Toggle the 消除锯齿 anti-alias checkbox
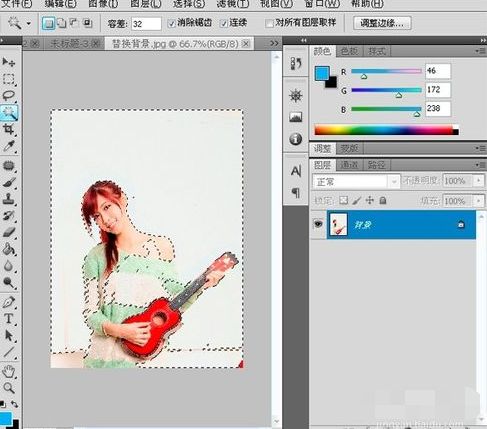487x429 pixels. point(171,23)
